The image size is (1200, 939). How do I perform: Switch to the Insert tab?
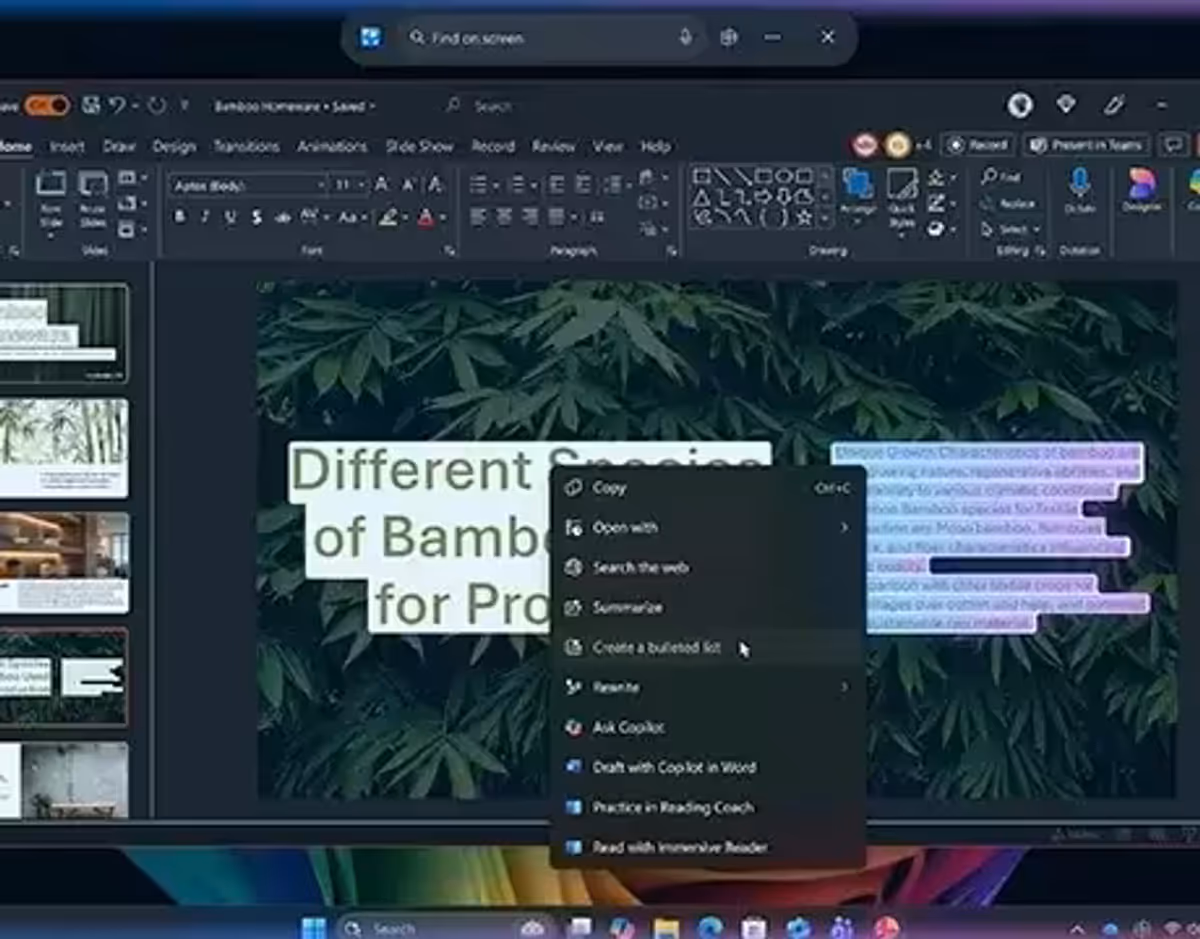tap(67, 146)
